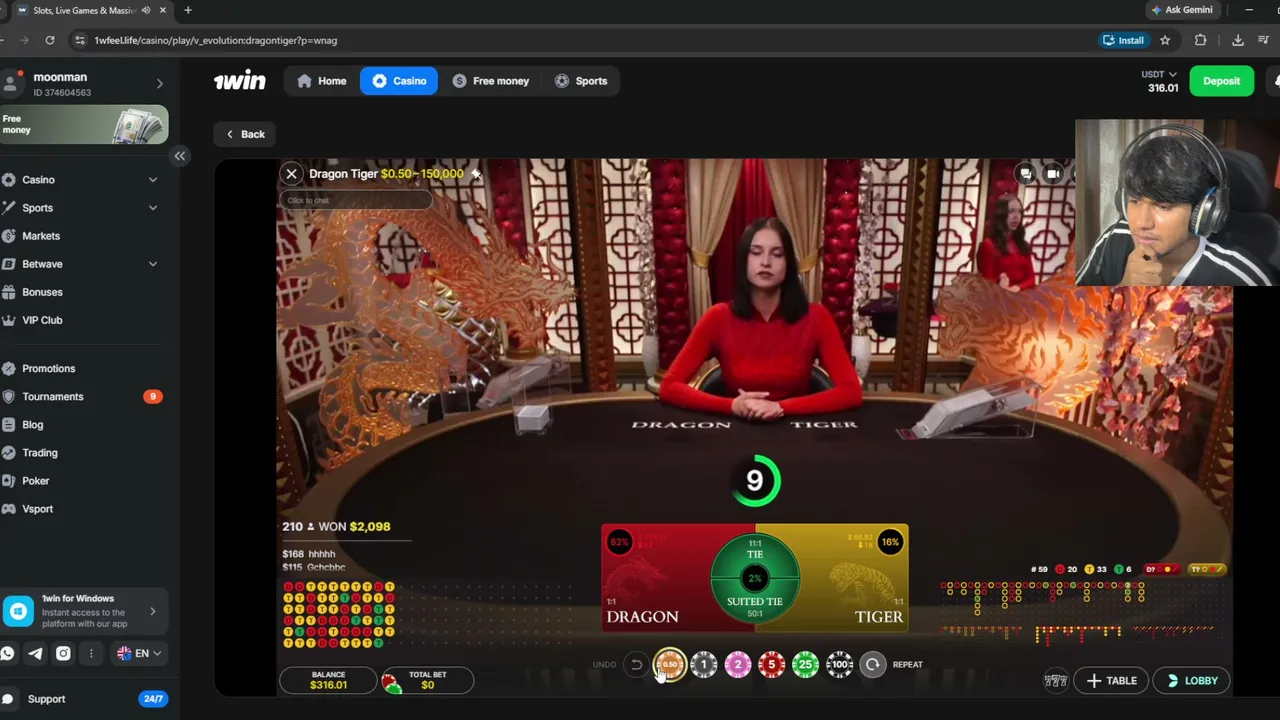
Task: Open the Free money top tab
Action: (490, 81)
